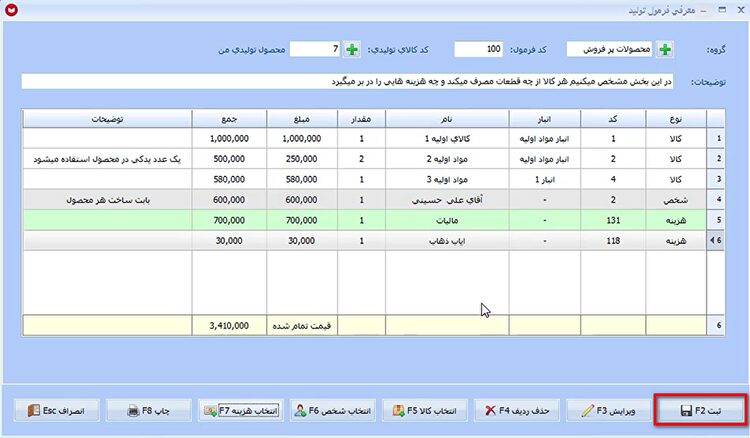Click the sum cell 600,000 in جمع column
Screen dimensions: 750x438
pos(229,200)
